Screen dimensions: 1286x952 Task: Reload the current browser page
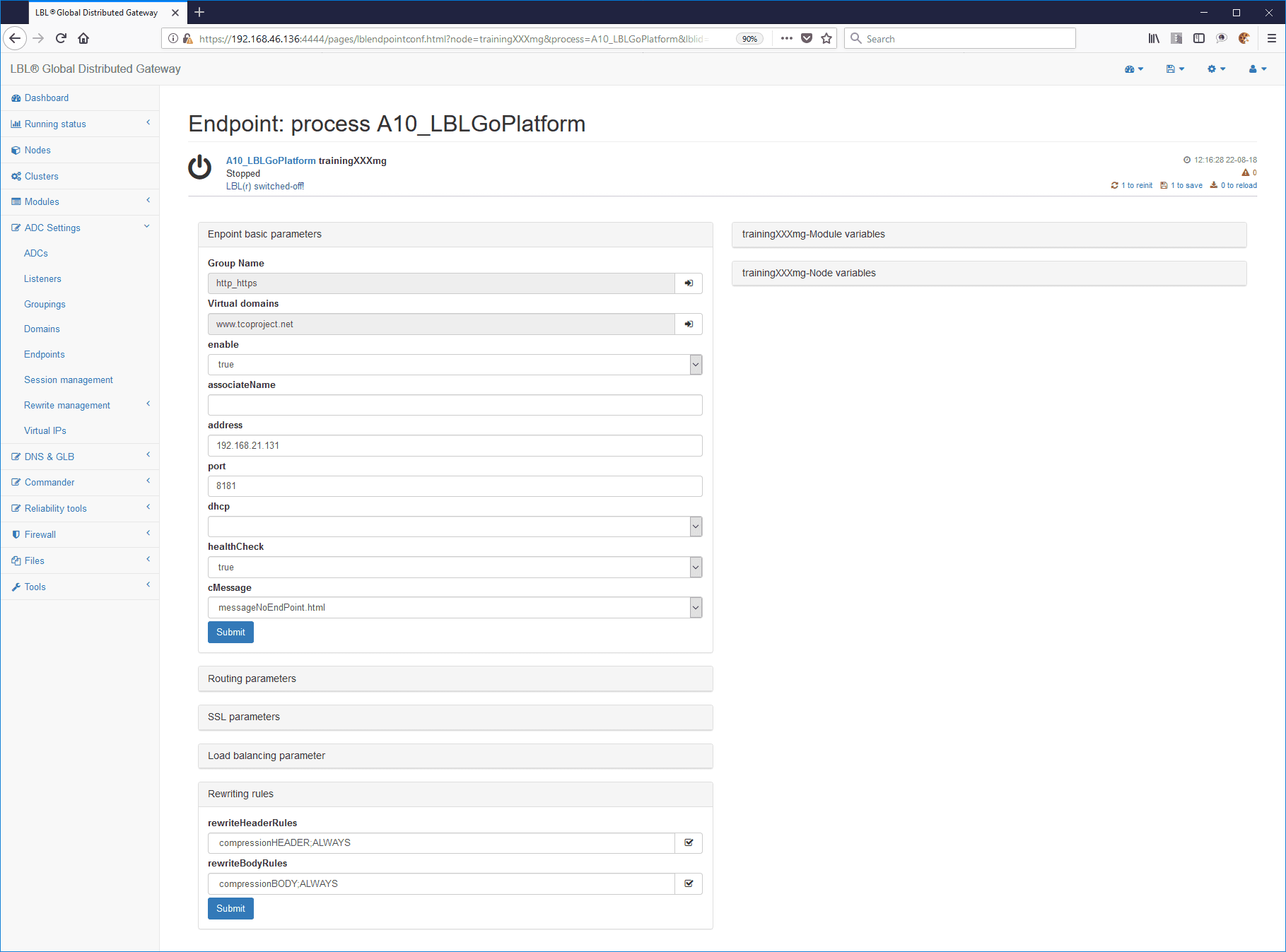tap(61, 38)
